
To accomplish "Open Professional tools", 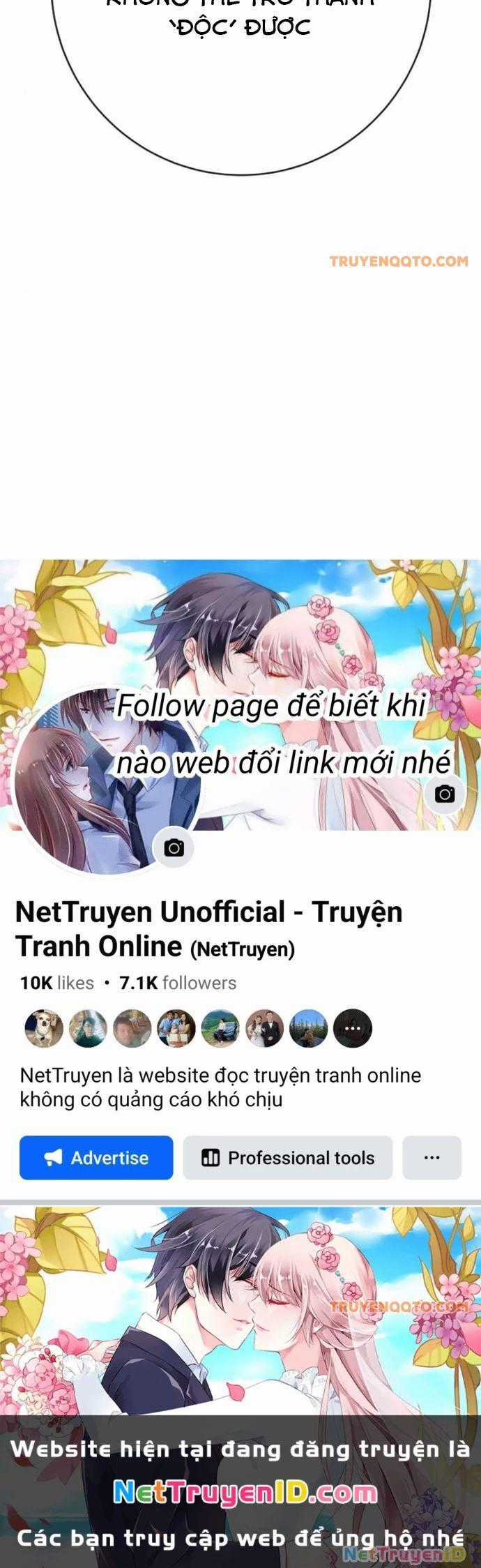I will pos(288,1157).
